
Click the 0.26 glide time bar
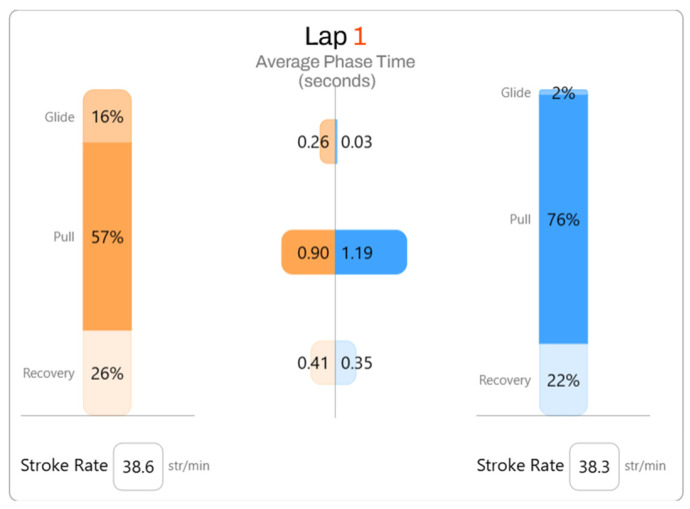pyautogui.click(x=327, y=142)
